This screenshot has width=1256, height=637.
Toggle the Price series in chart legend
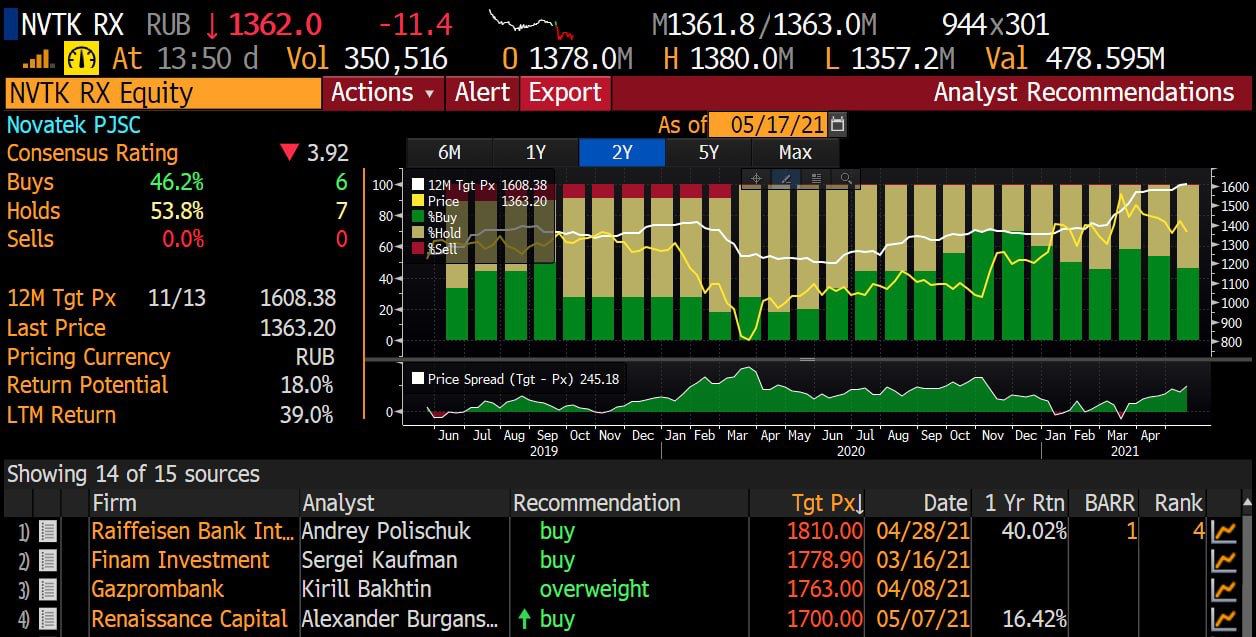(419, 201)
